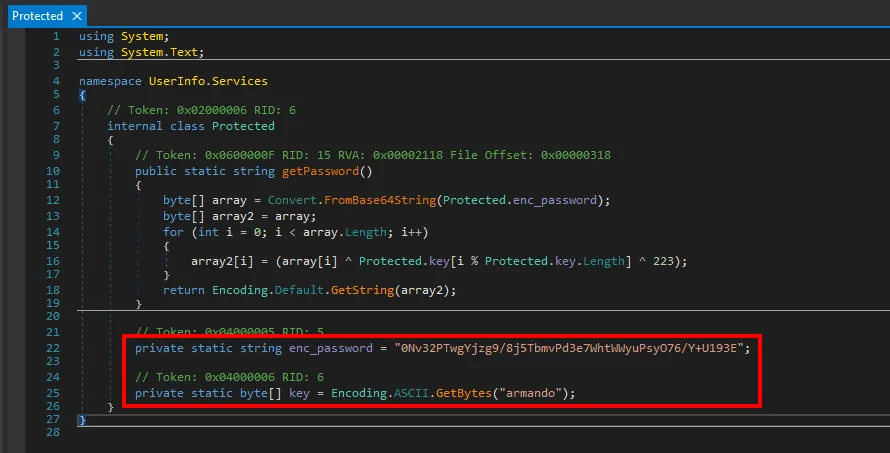Click 'Protected' class name on line 7

(x=243, y=126)
